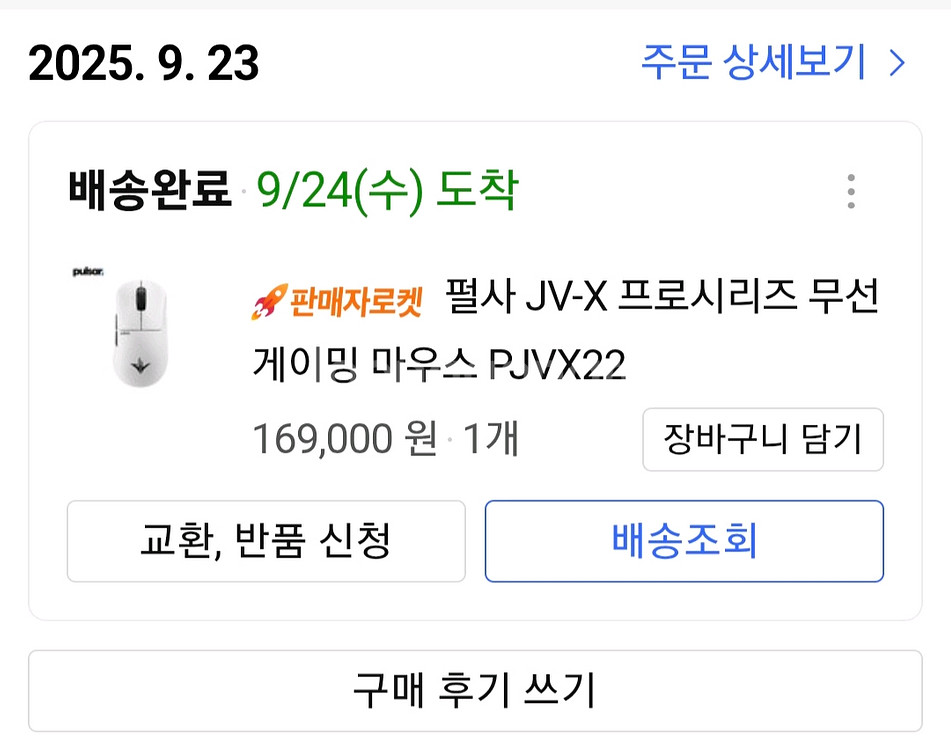Viewport: 951px width, 750px height.
Task: Open 주문 상세보기 order details link
Action: click(x=753, y=64)
